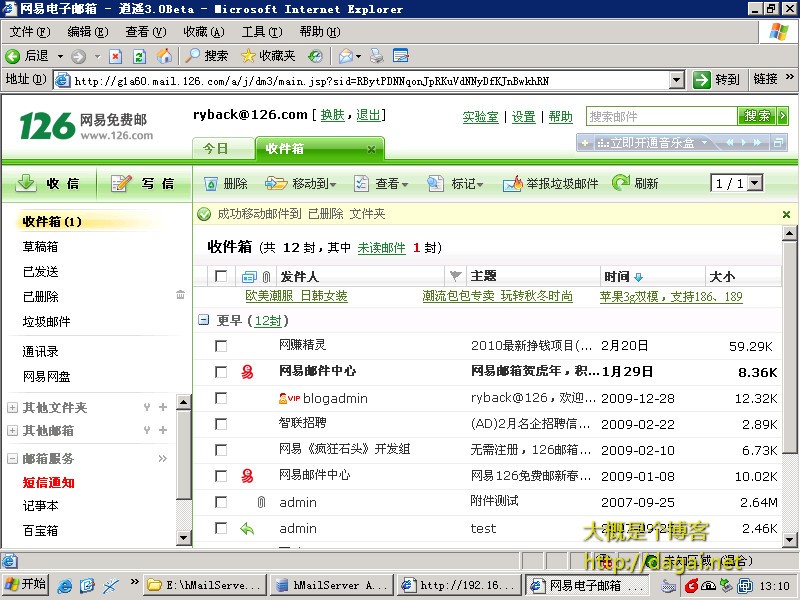Toggle the select-all checkbox in list header
800x600 pixels.
click(221, 276)
